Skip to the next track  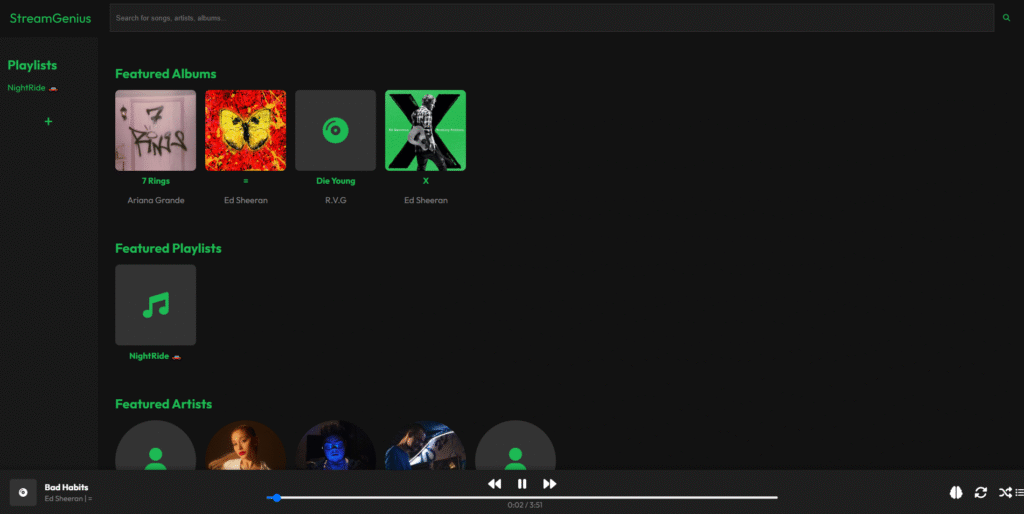coord(549,484)
